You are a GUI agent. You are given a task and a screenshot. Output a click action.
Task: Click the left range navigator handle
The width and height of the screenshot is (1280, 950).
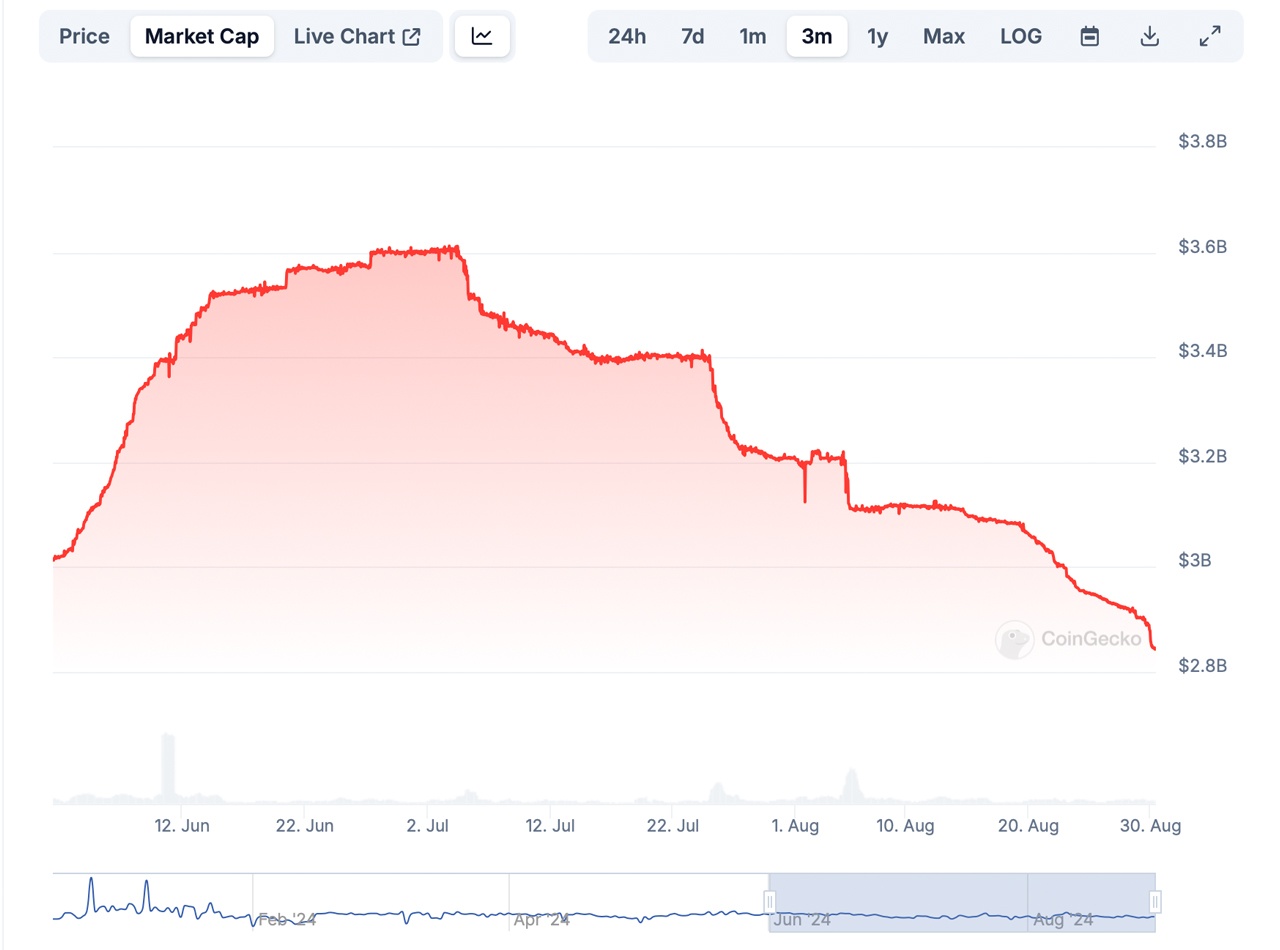[769, 903]
